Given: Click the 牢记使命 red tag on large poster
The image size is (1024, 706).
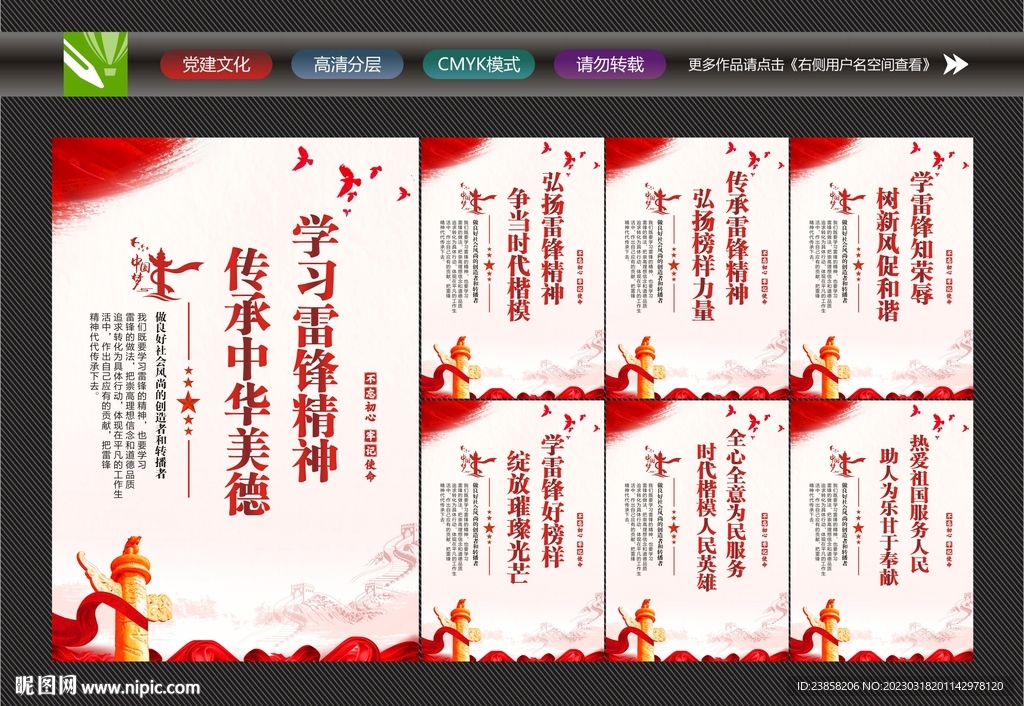Looking at the screenshot, I should [x=370, y=457].
